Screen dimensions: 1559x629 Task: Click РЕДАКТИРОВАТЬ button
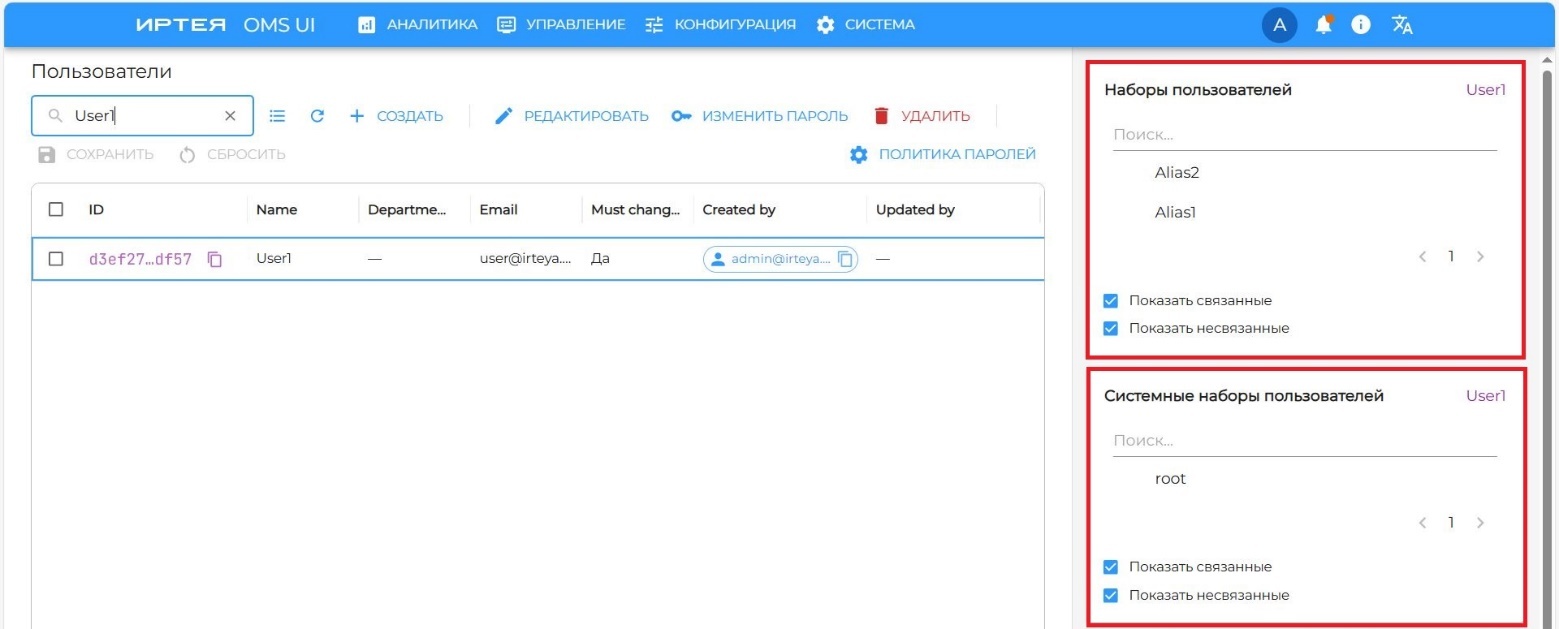coord(572,116)
